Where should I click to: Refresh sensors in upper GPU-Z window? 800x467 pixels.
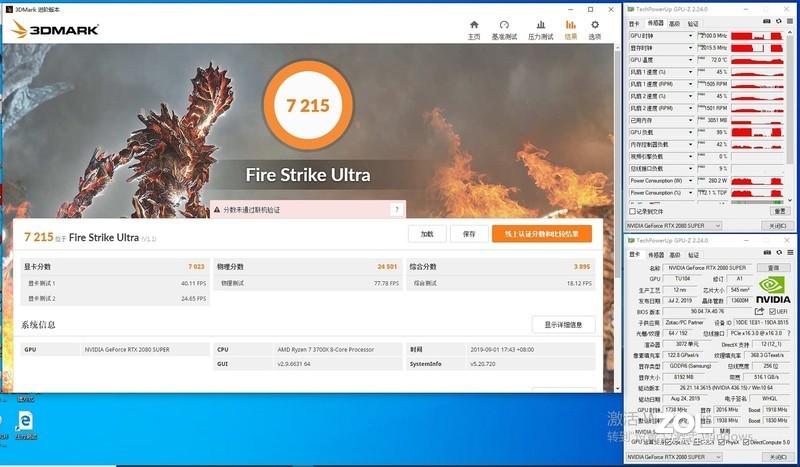(x=779, y=21)
